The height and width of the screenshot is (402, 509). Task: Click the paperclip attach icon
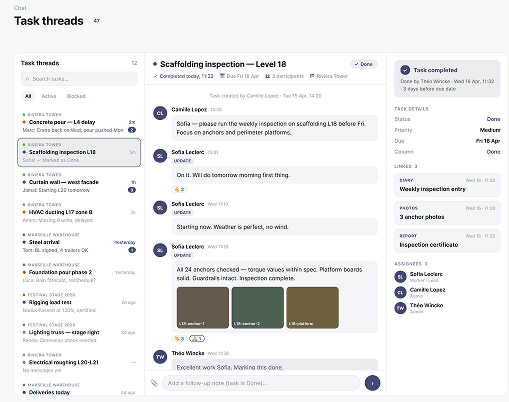[154, 383]
